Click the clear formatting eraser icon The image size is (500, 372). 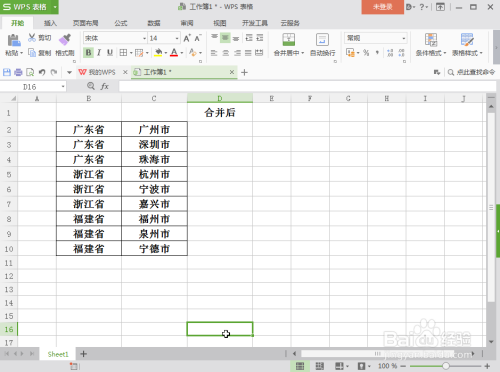192,53
